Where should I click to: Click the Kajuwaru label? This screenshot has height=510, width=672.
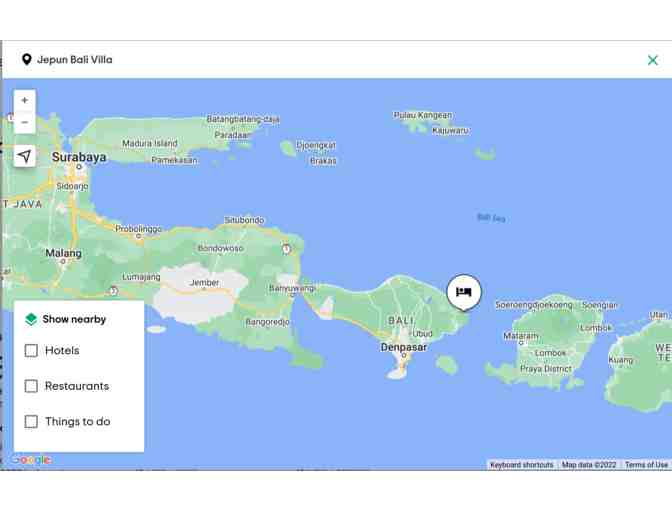coord(450,130)
